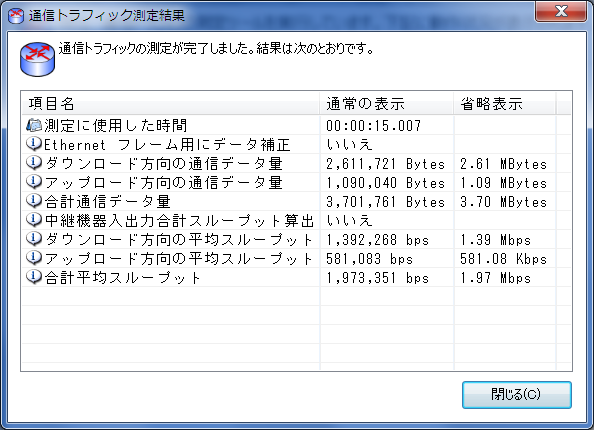Select the 00:00:15.007 measurement time value
Viewport: 594px width, 430px height.
(374, 125)
